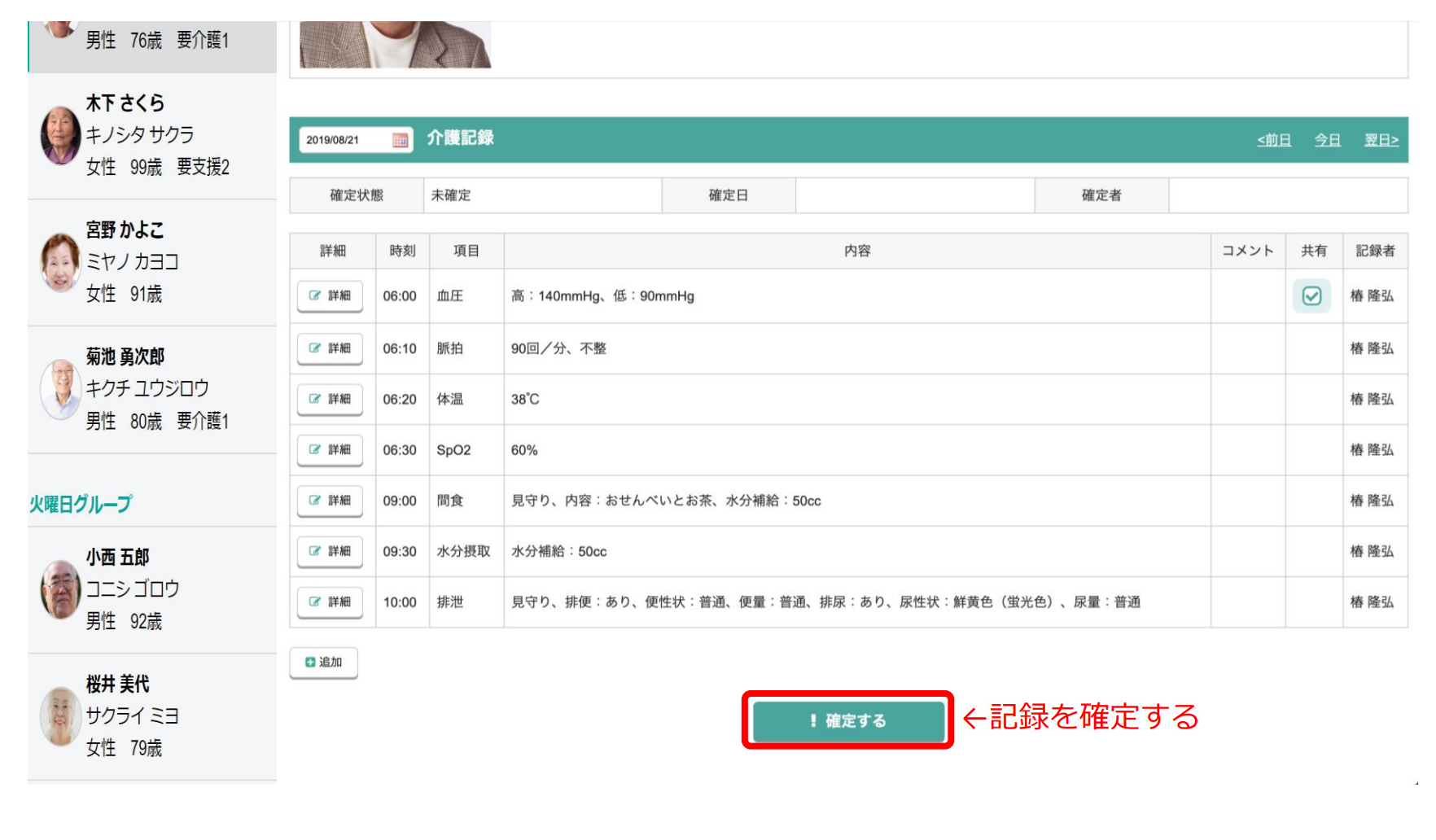Open details for 06:30 SpO2 record

330,450
